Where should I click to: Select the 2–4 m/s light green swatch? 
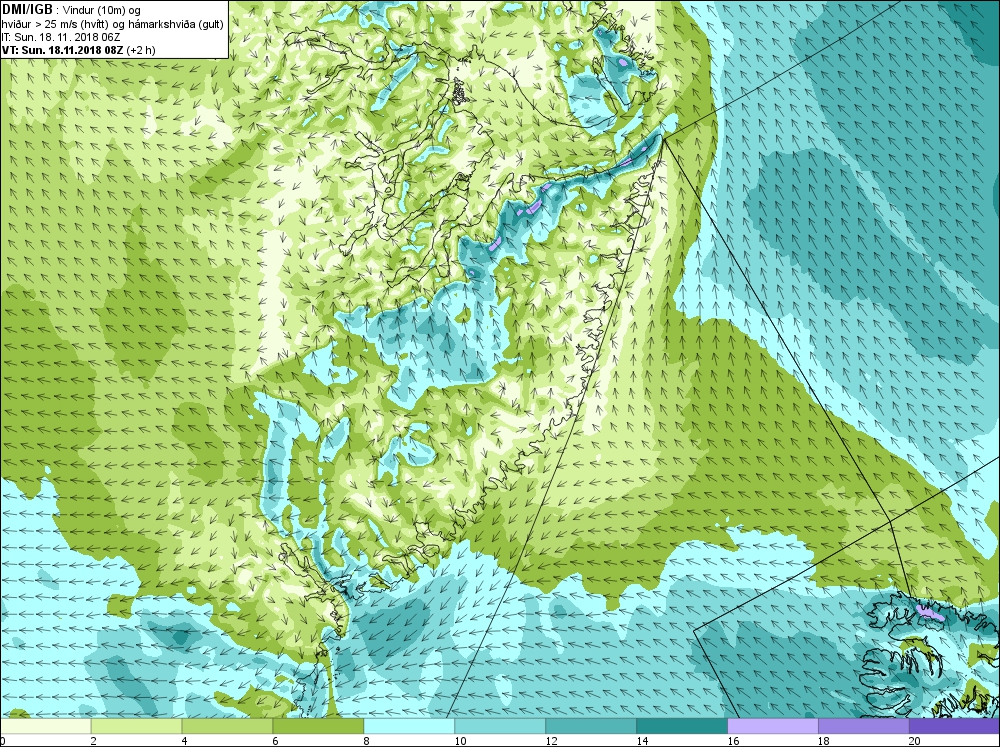click(136, 726)
